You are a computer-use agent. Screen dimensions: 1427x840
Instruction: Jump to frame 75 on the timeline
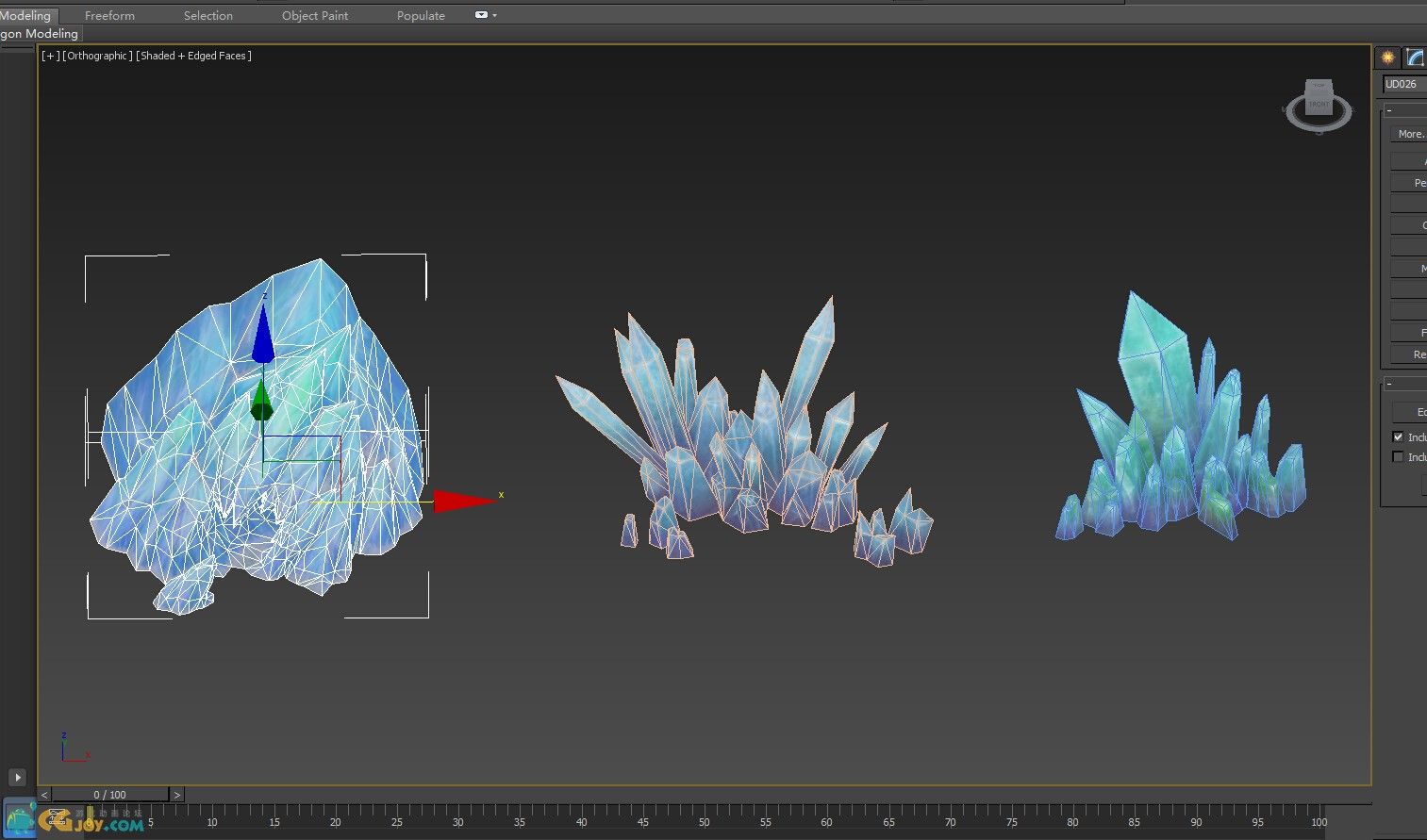pyautogui.click(x=1011, y=822)
